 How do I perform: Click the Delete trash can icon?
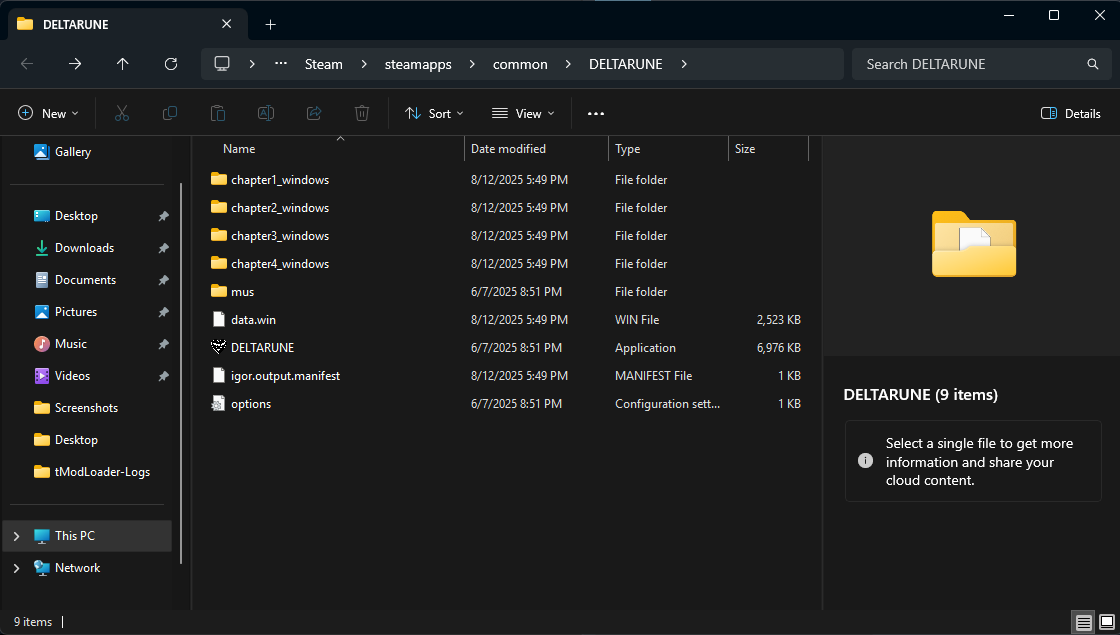click(x=362, y=114)
